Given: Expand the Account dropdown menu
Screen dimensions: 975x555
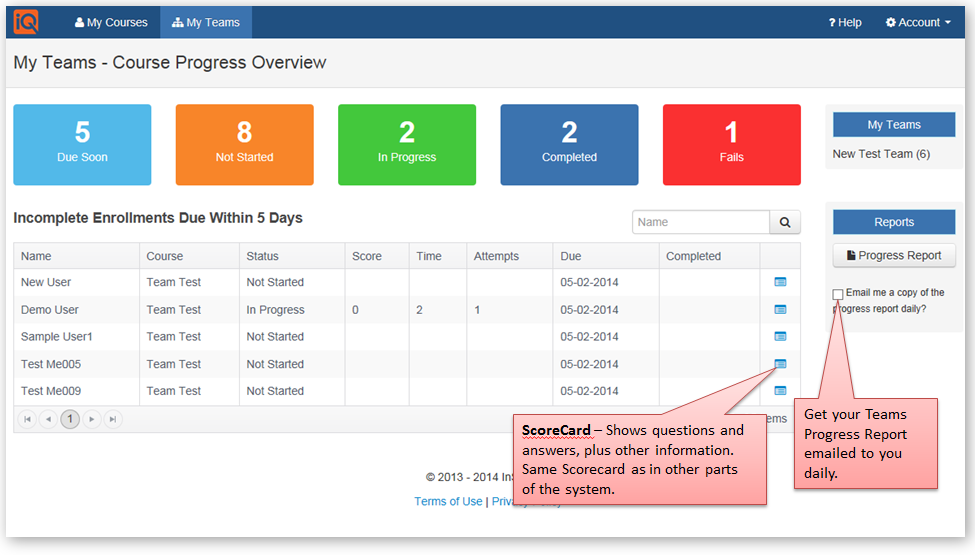Looking at the screenshot, I should point(918,22).
